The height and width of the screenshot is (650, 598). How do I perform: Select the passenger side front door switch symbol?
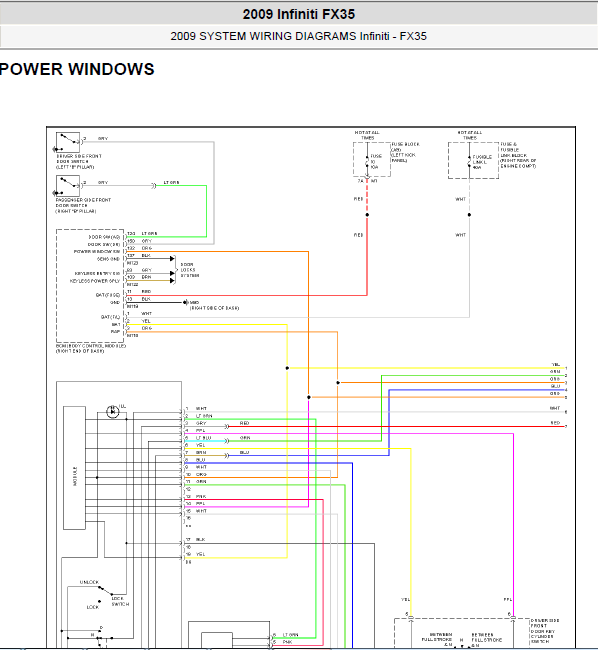[x=68, y=186]
